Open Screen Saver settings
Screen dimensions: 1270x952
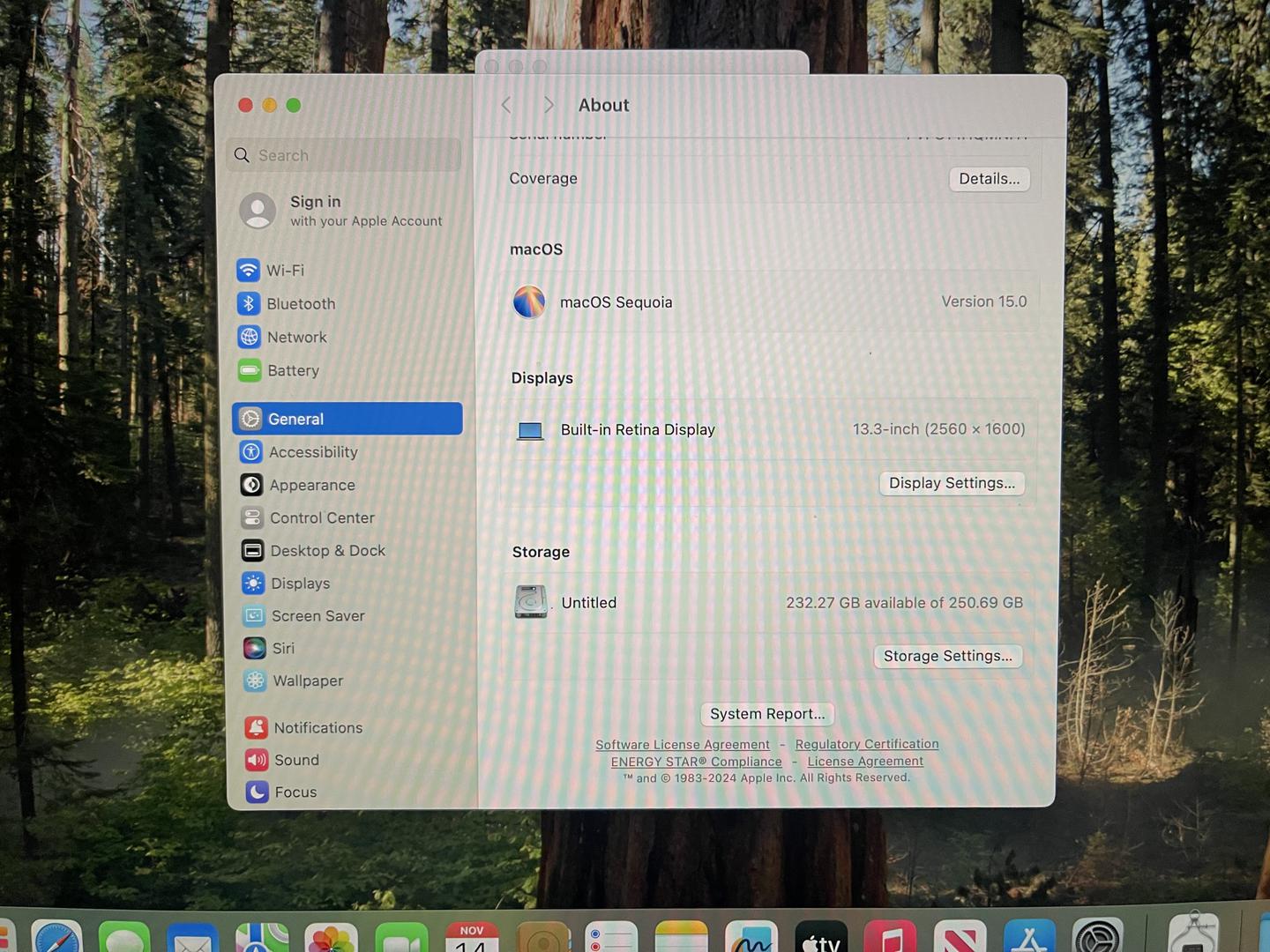coord(303,616)
